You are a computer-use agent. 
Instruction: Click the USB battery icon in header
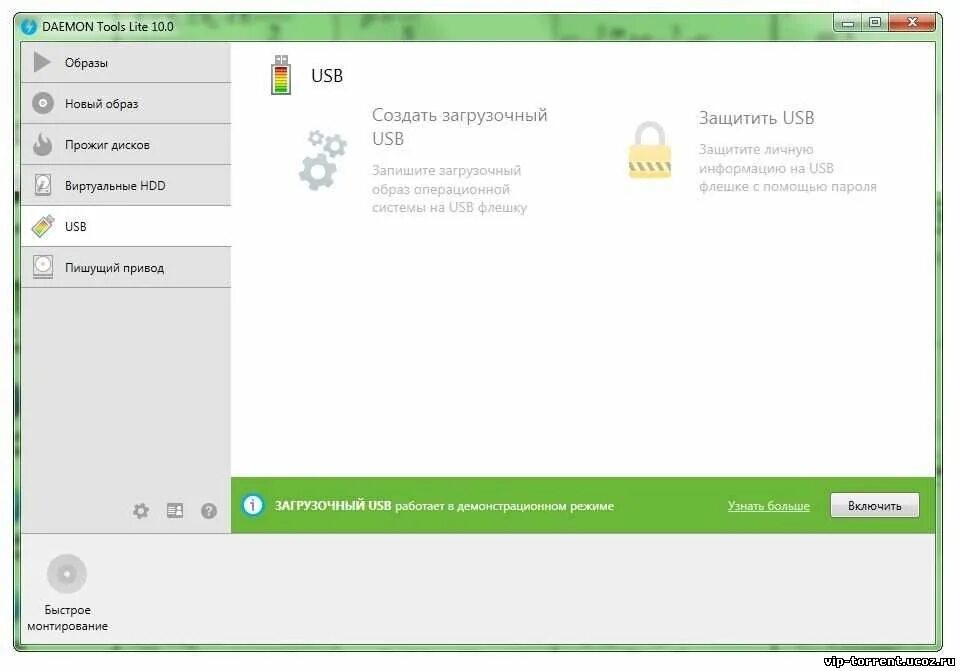pos(281,75)
